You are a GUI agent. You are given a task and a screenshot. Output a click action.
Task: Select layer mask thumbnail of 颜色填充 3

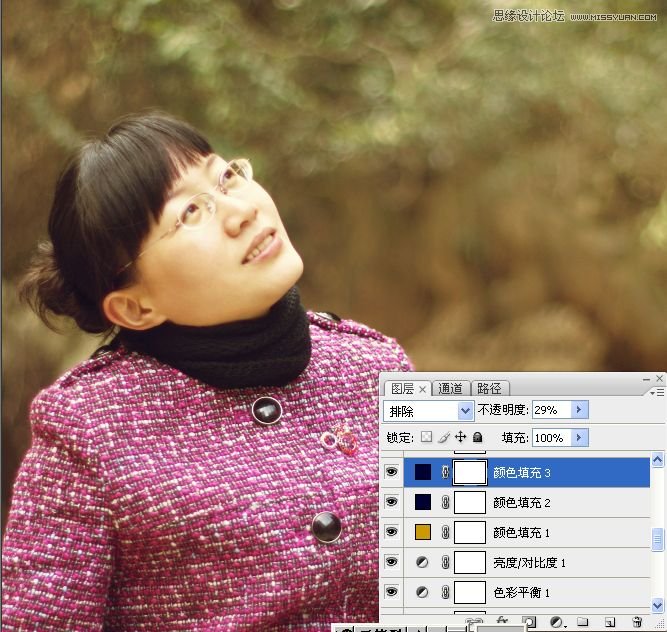tap(470, 472)
